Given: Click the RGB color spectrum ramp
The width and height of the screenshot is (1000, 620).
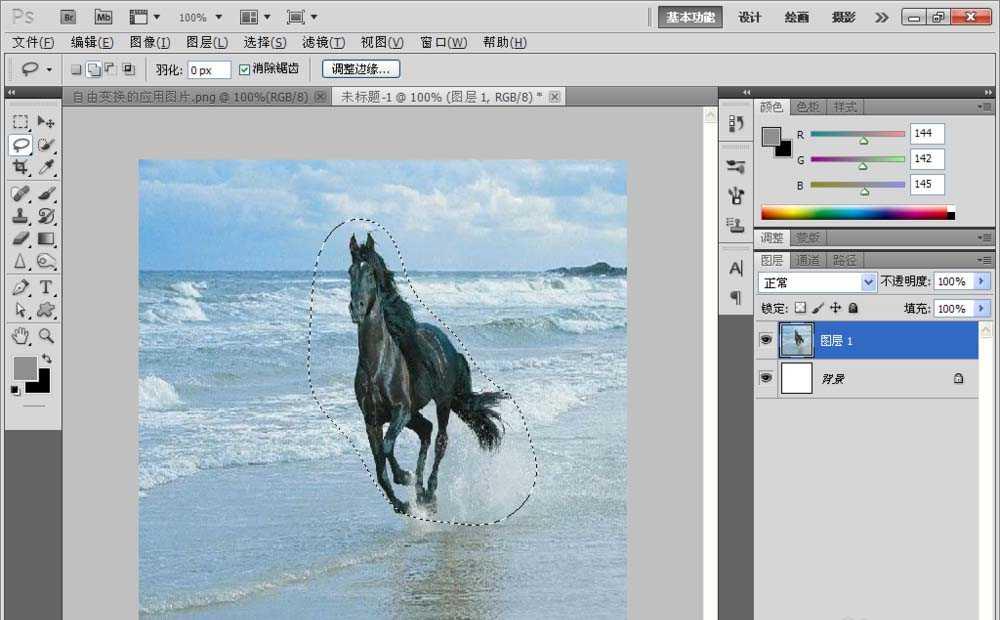Looking at the screenshot, I should click(853, 213).
